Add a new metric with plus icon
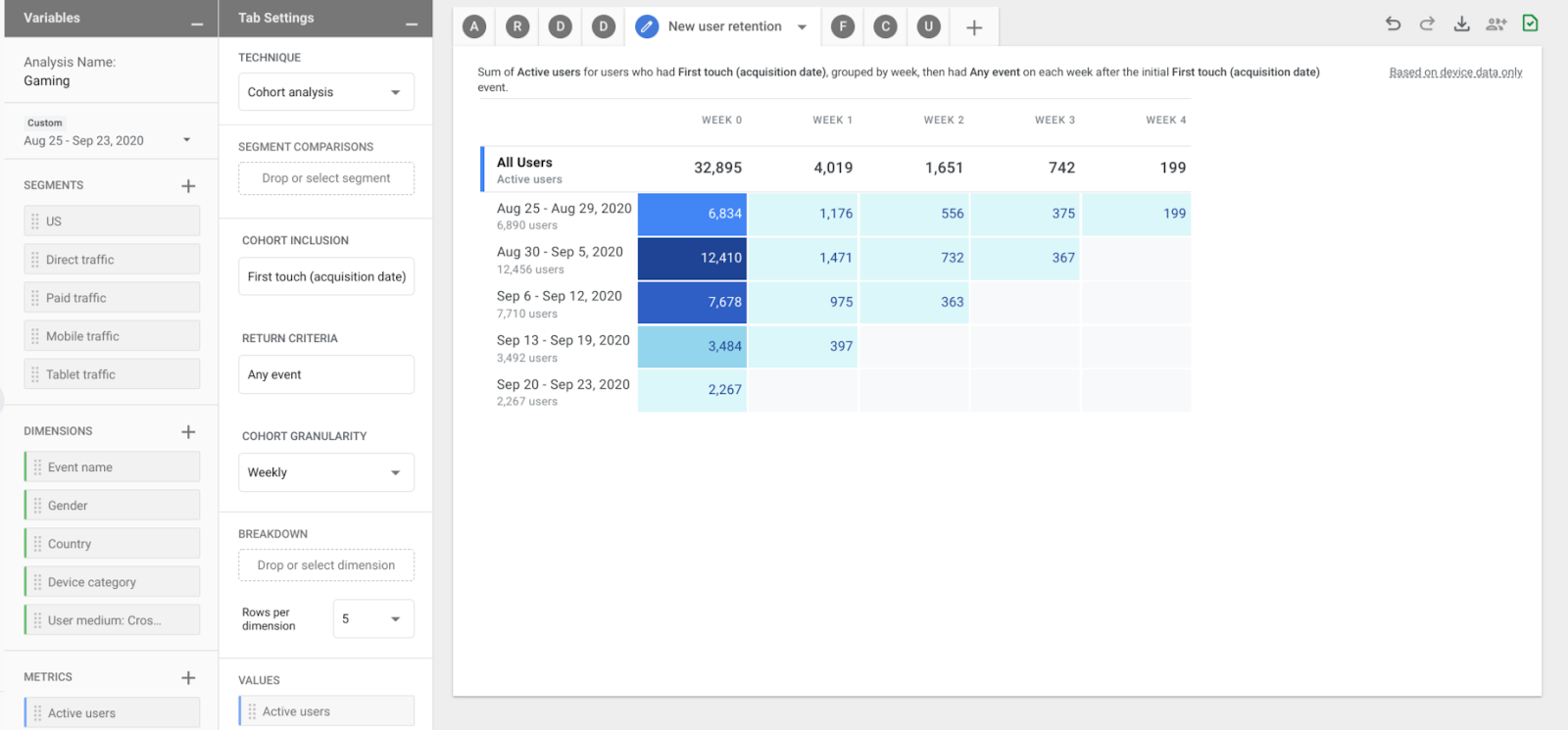Image resolution: width=1568 pixels, height=730 pixels. 188,677
